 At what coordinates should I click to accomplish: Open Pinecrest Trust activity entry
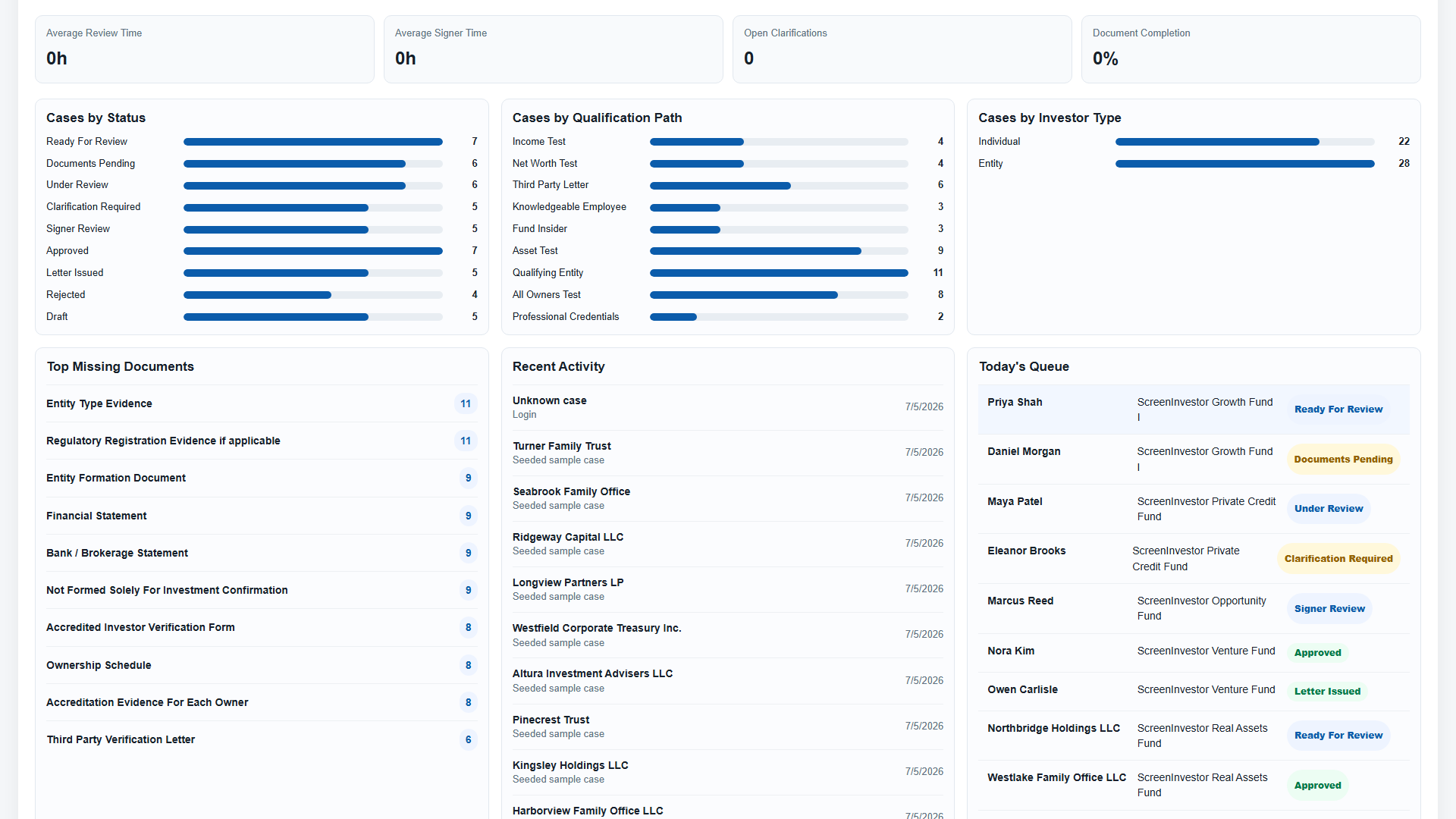727,726
